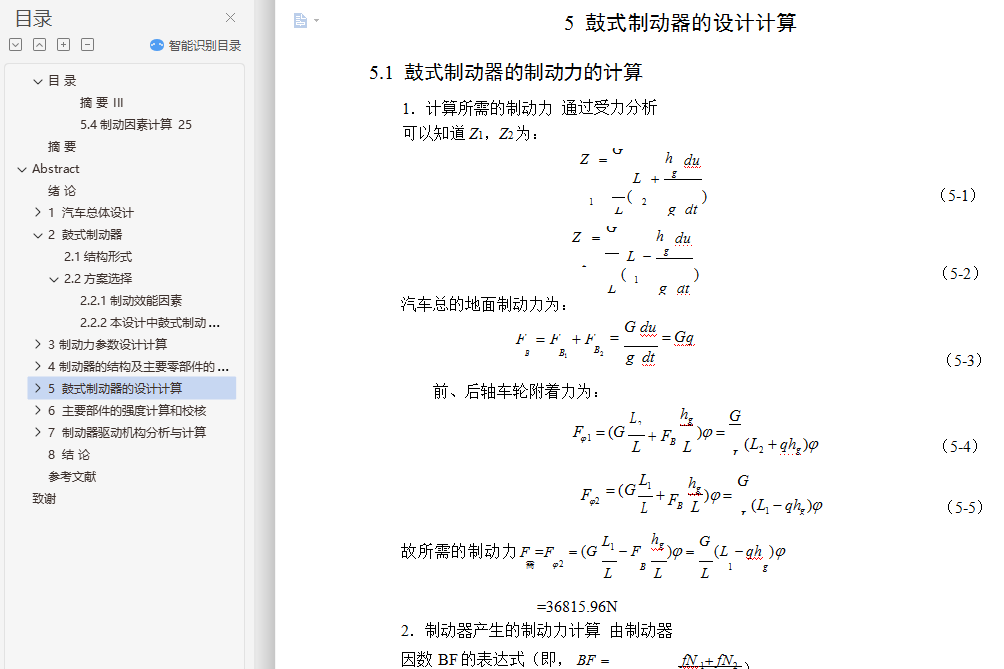Click the equation number (5-4)
The image size is (1004, 669).
point(960,446)
